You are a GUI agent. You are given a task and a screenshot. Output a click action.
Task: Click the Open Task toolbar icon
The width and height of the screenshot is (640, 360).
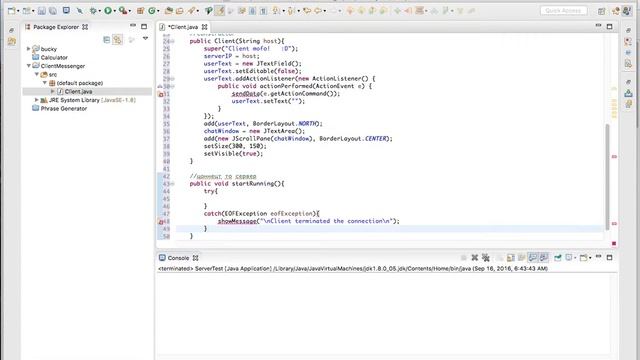pos(179,11)
